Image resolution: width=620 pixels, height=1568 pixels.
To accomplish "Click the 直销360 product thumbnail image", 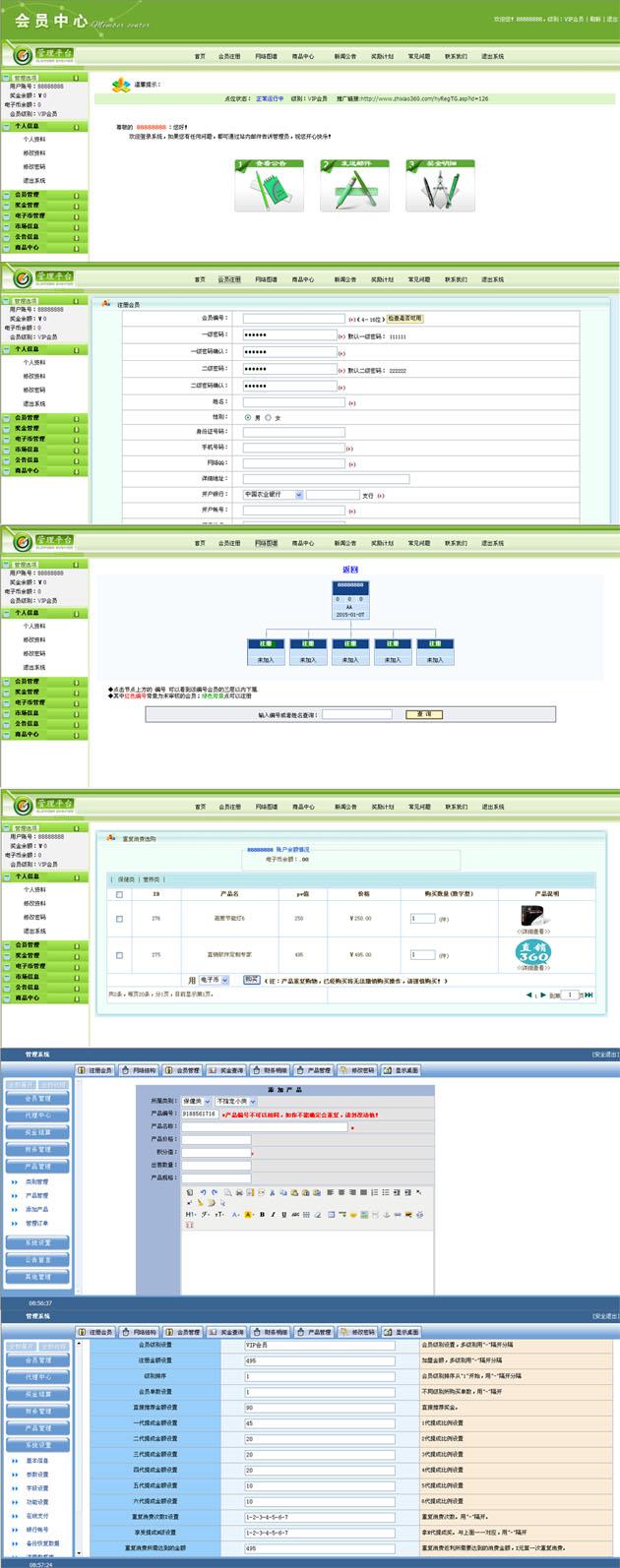I will click(x=532, y=951).
